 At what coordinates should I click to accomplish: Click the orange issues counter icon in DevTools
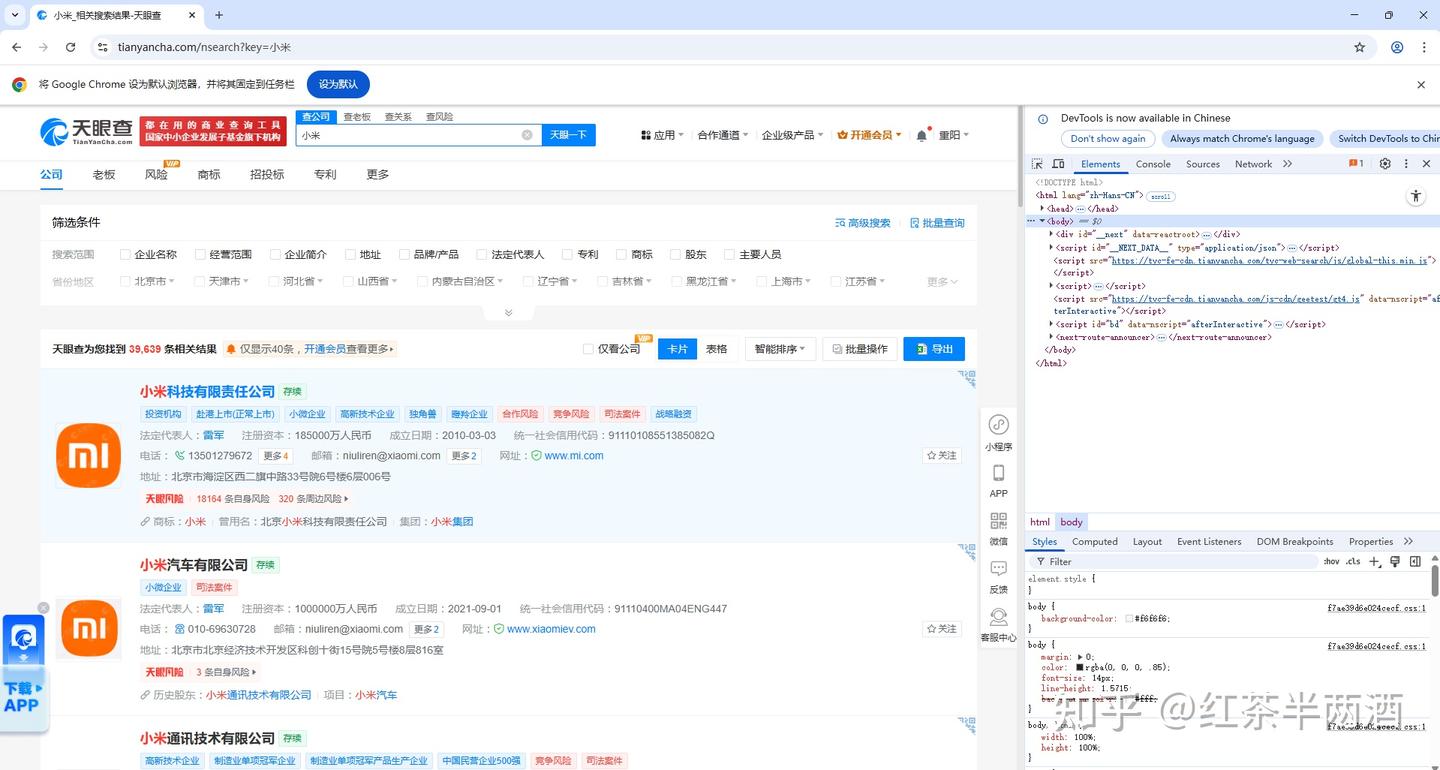pos(1356,164)
